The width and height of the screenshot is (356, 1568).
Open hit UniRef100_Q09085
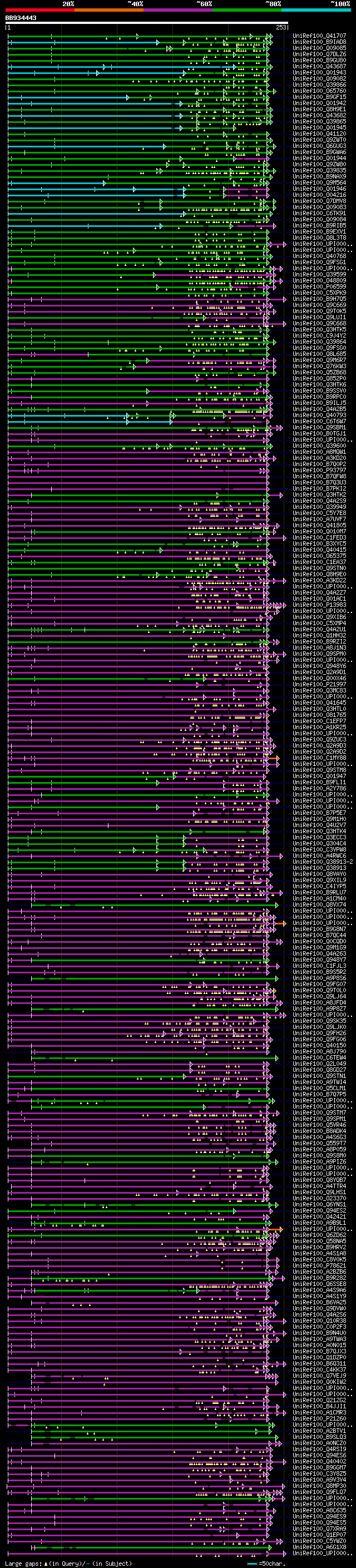coord(319,48)
